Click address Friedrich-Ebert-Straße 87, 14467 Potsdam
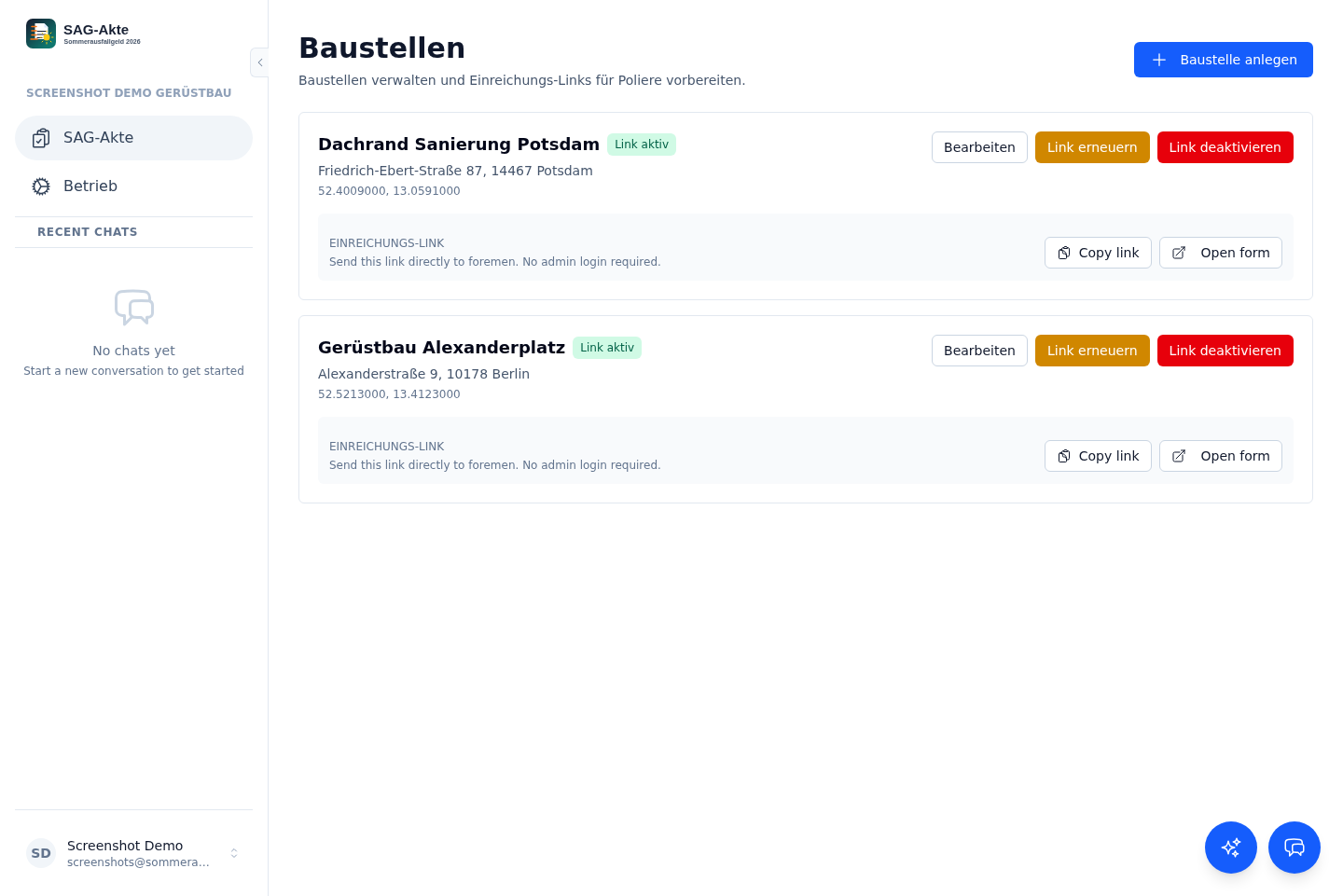1343x896 pixels. (455, 171)
